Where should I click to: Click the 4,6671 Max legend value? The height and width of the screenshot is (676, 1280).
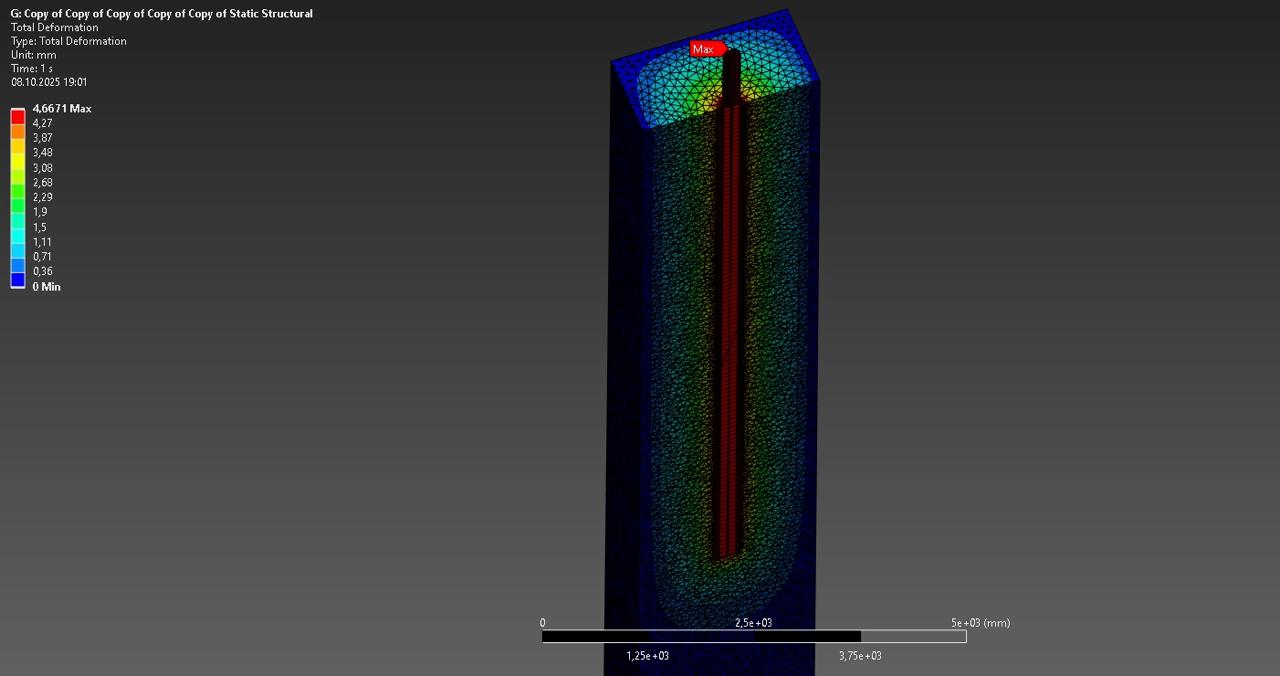click(61, 108)
